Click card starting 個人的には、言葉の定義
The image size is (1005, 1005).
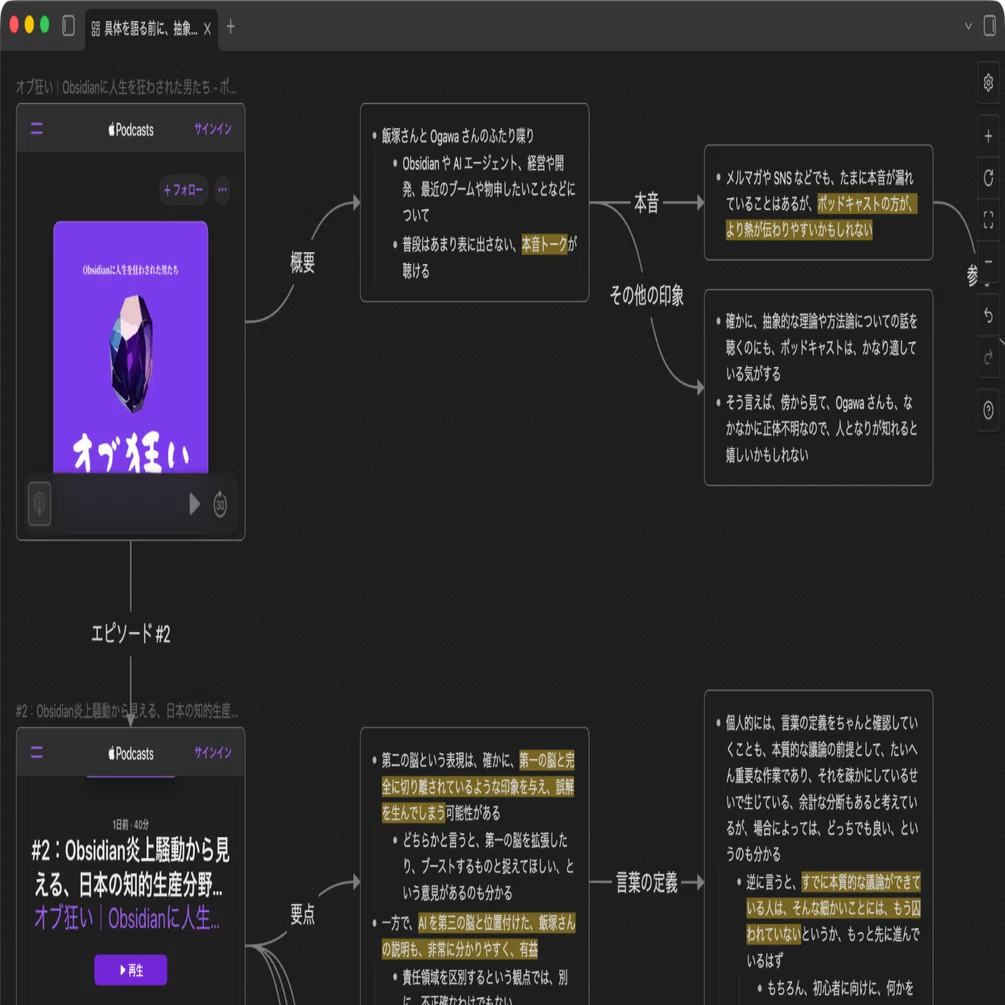[818, 847]
